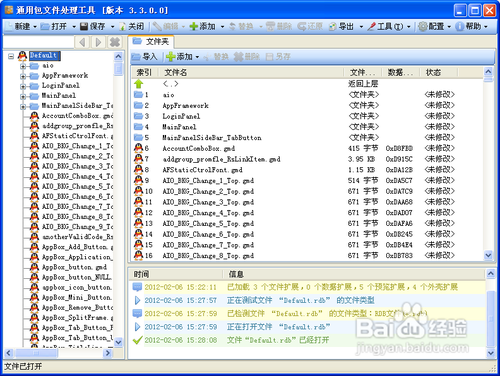Screen dimensions: 500x376
Task: Select AccountComboBox.gmd in the tree
Action: click(x=77, y=116)
